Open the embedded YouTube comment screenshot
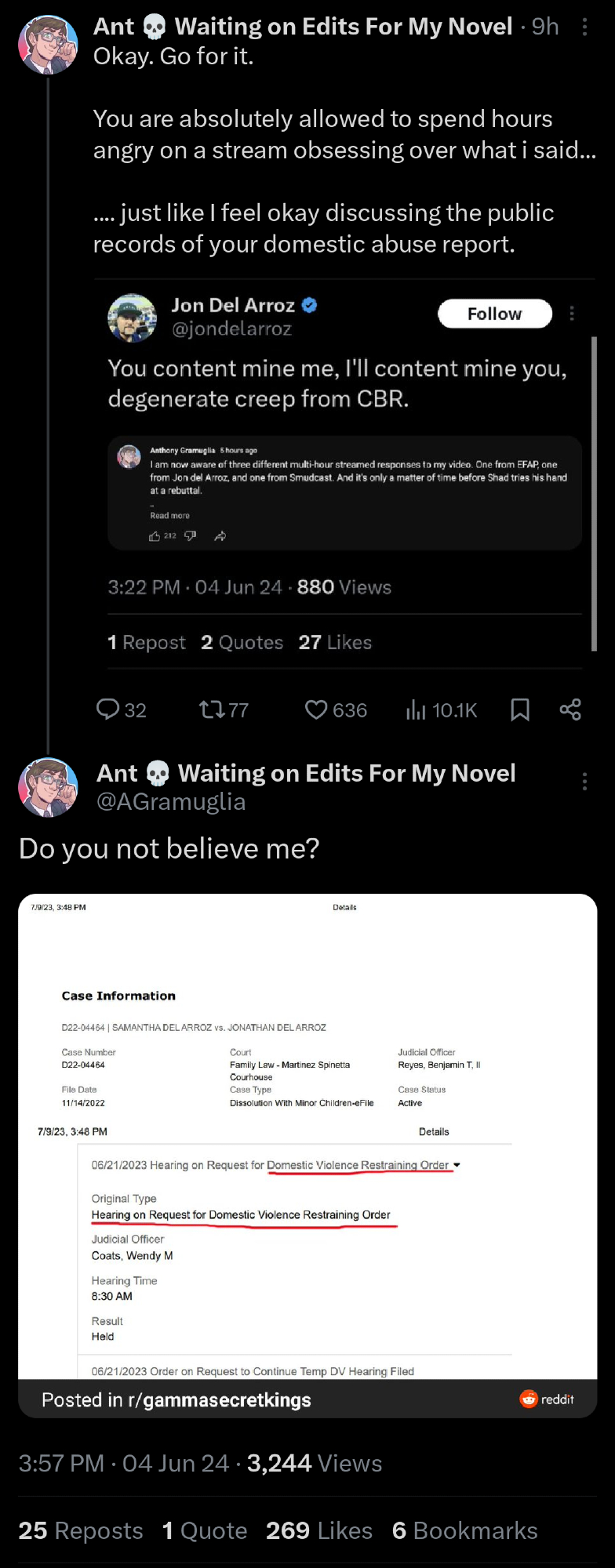 point(344,492)
